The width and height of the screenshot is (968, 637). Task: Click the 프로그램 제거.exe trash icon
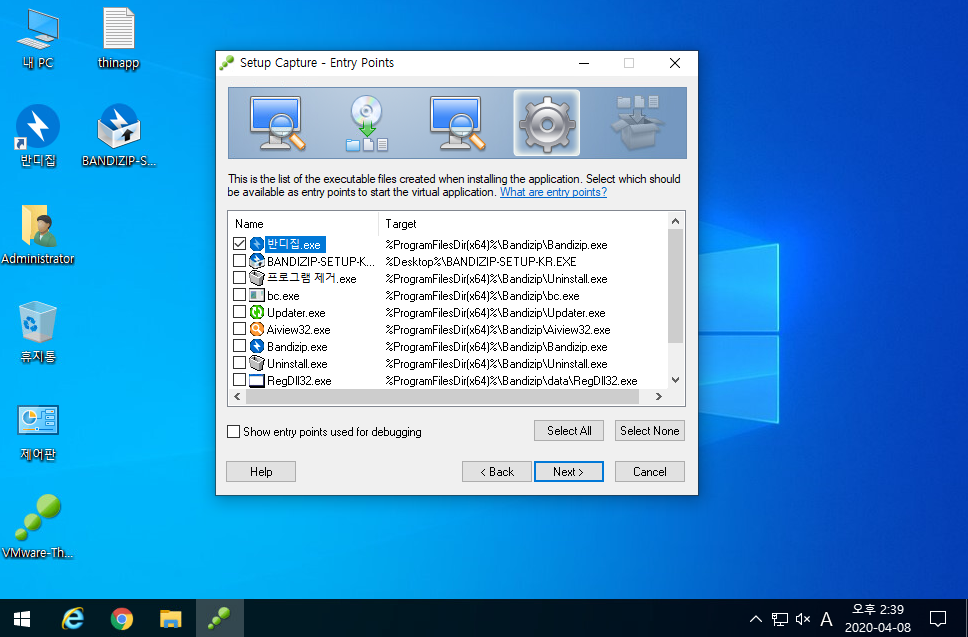[257, 278]
